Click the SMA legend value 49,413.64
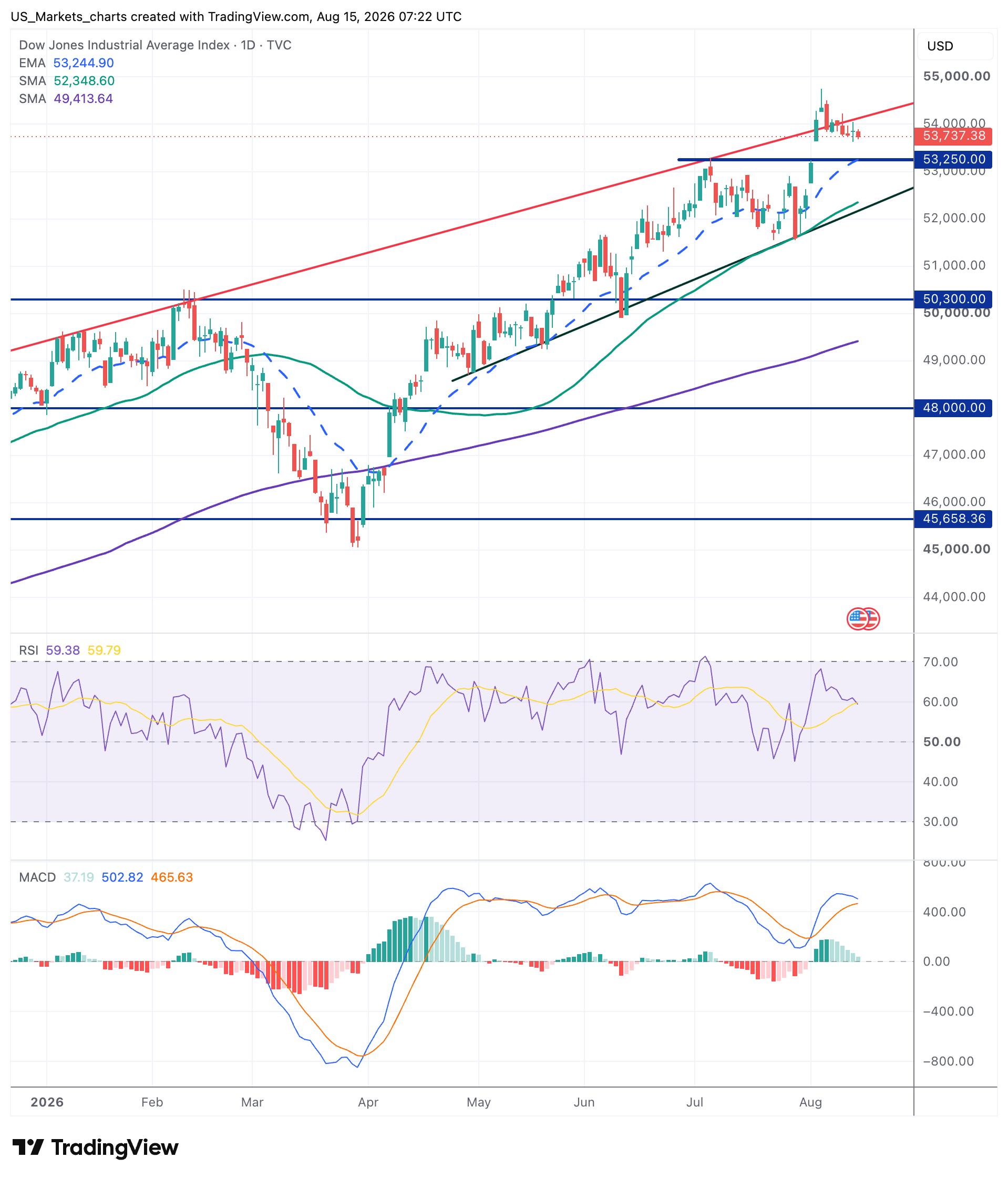 (x=83, y=98)
